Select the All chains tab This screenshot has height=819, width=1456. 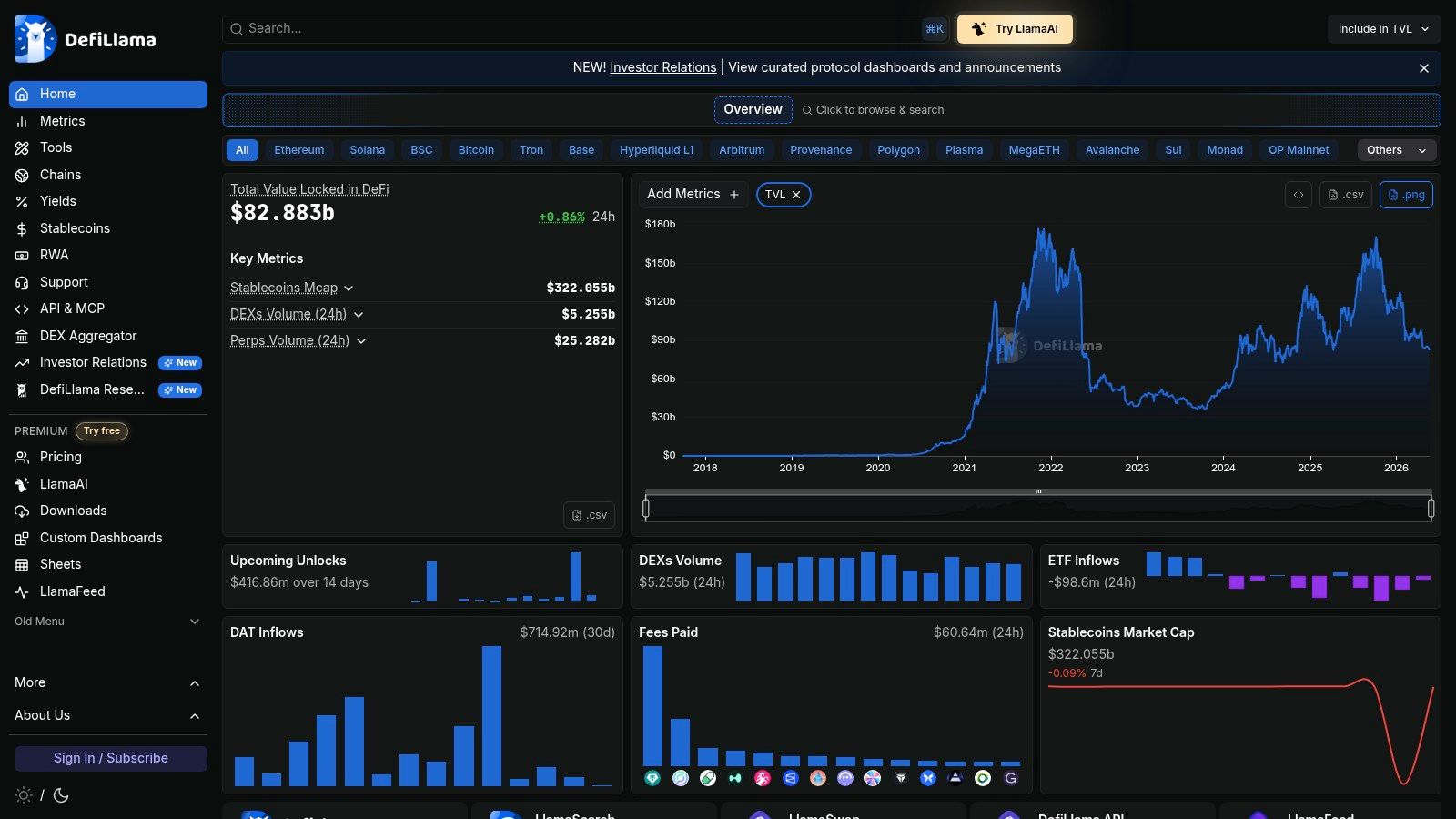242,150
